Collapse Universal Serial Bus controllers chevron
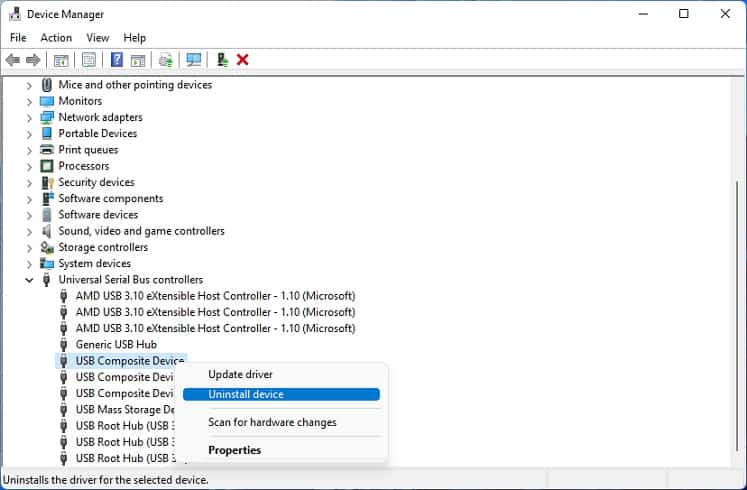The width and height of the screenshot is (747, 490). (x=29, y=280)
